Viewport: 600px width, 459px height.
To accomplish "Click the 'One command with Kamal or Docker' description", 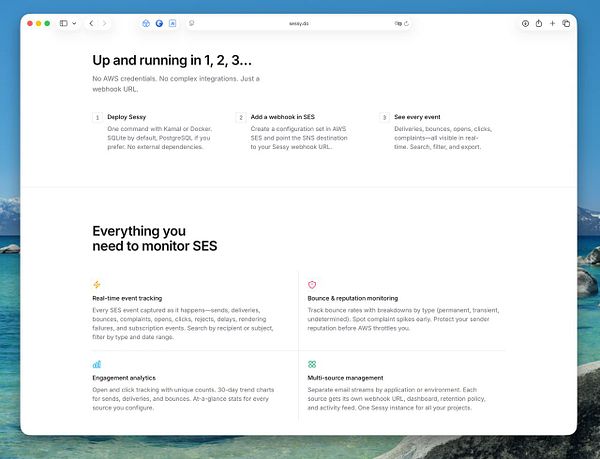I will (x=159, y=138).
